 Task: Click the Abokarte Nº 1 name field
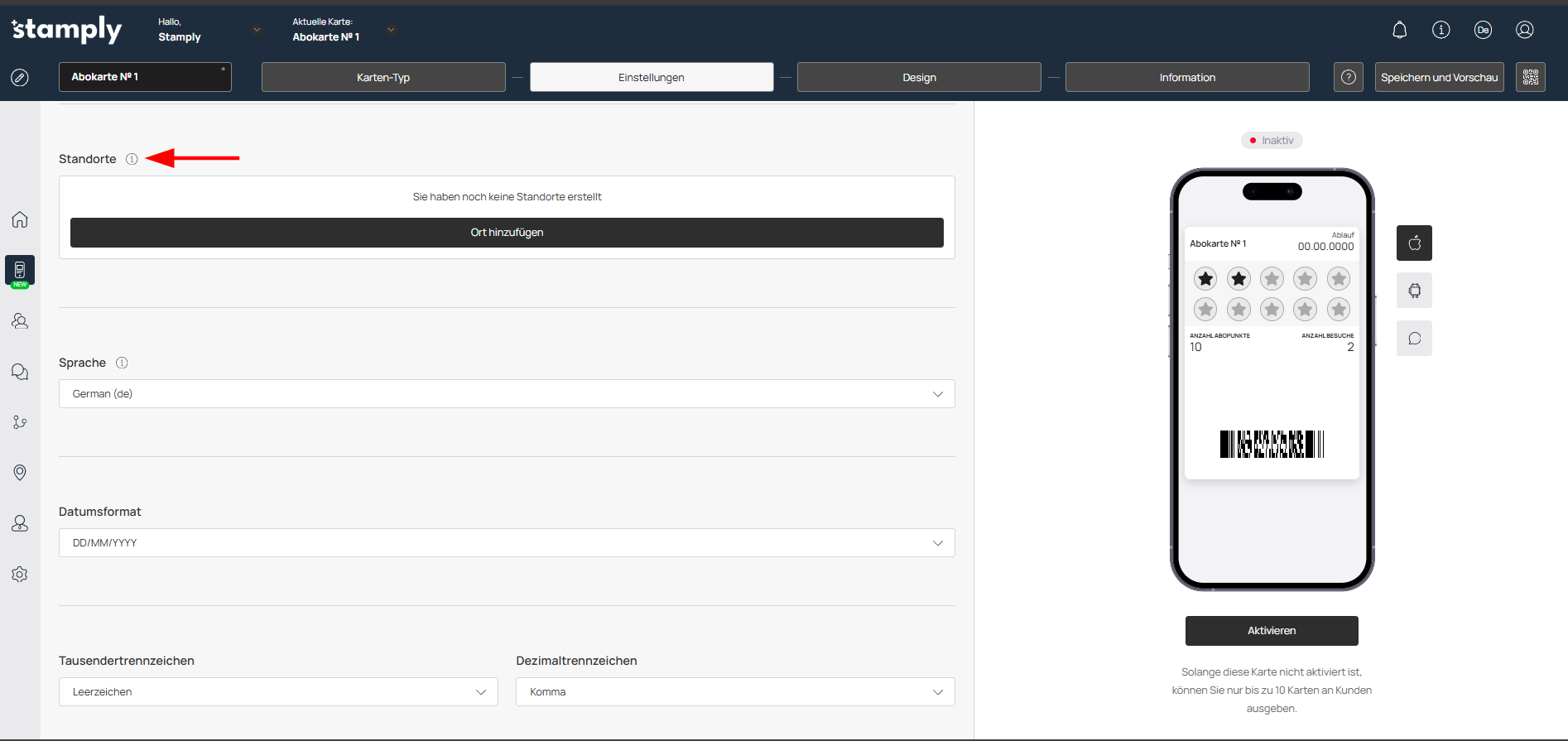pyautogui.click(x=144, y=77)
